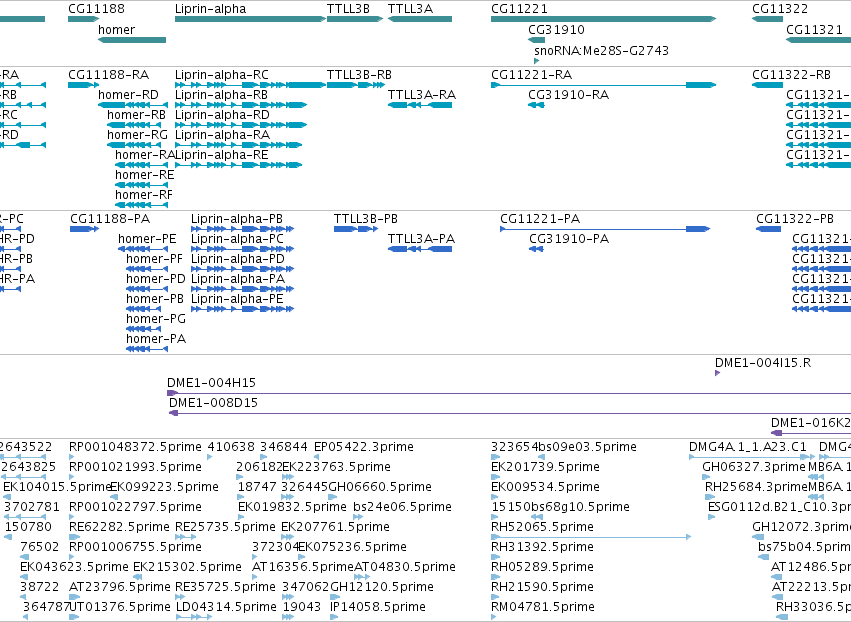
Task: Select the TTLL3A gene label
Action: [410, 9]
